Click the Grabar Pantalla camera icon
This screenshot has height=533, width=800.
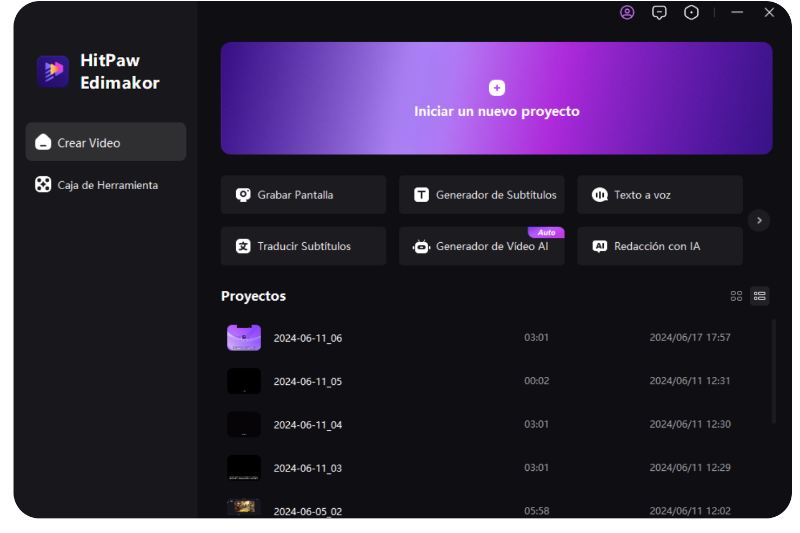click(x=243, y=195)
